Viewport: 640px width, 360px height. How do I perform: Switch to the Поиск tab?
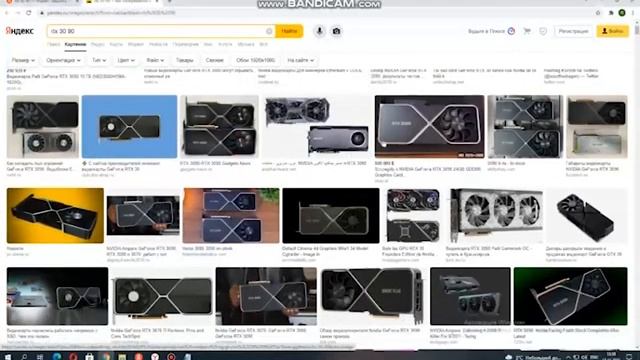coord(53,44)
